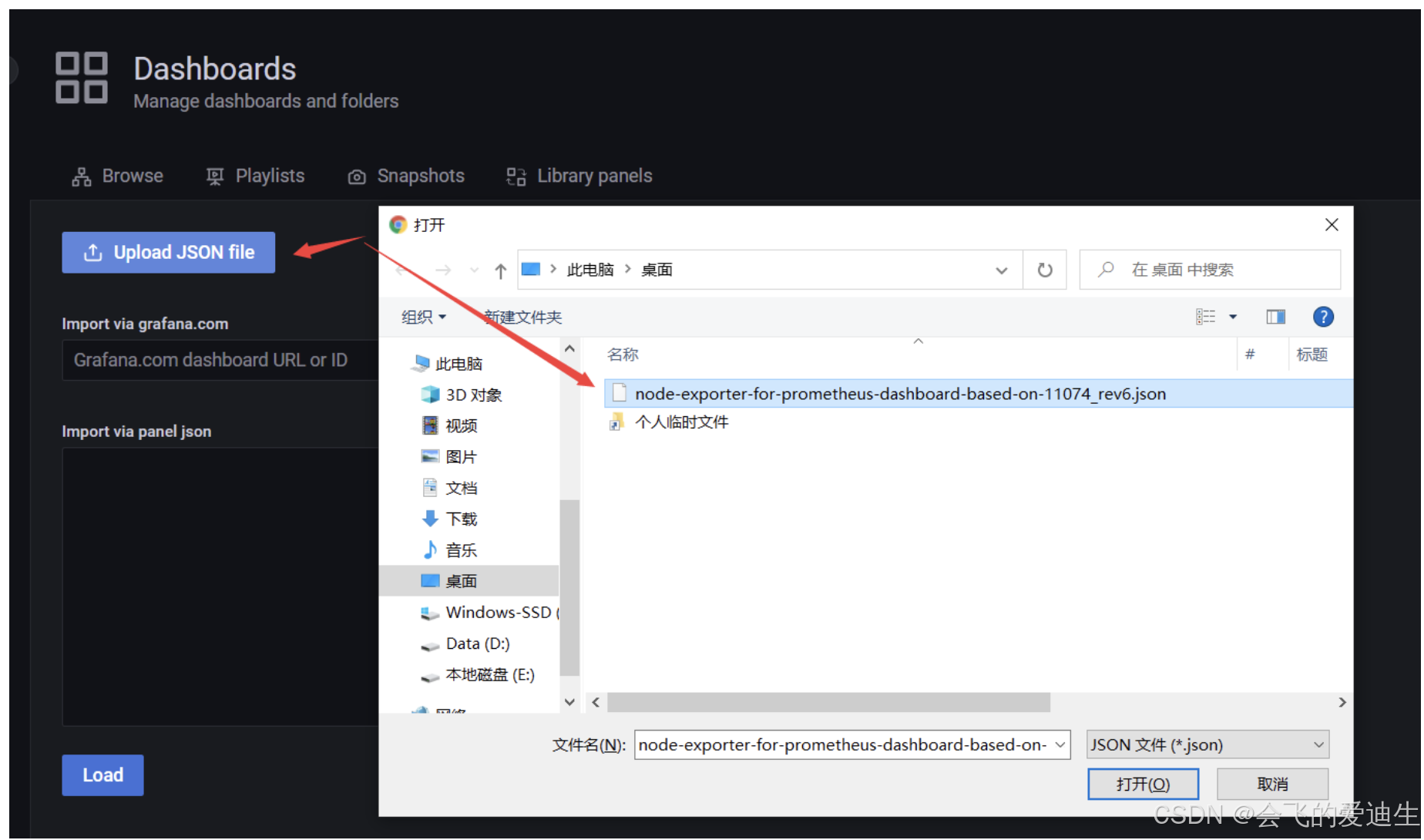Expand the address bar history dropdown

(1002, 270)
